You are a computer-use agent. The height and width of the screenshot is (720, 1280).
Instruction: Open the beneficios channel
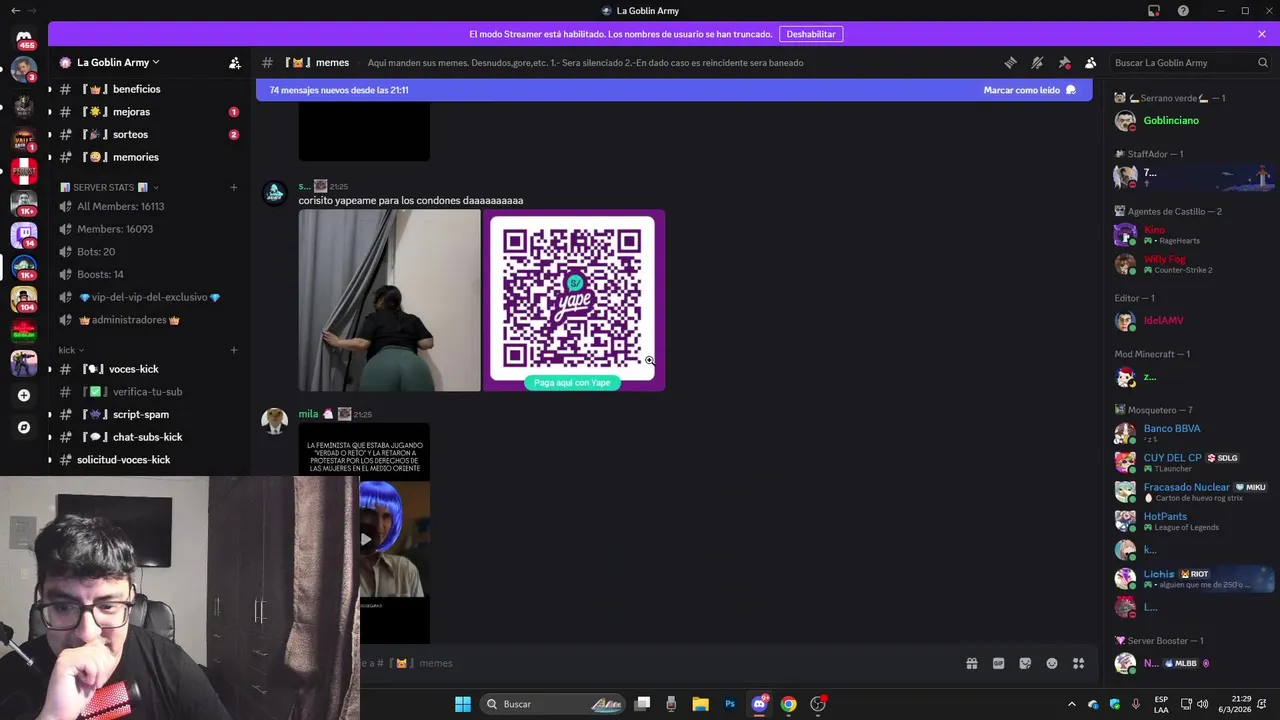click(148, 89)
